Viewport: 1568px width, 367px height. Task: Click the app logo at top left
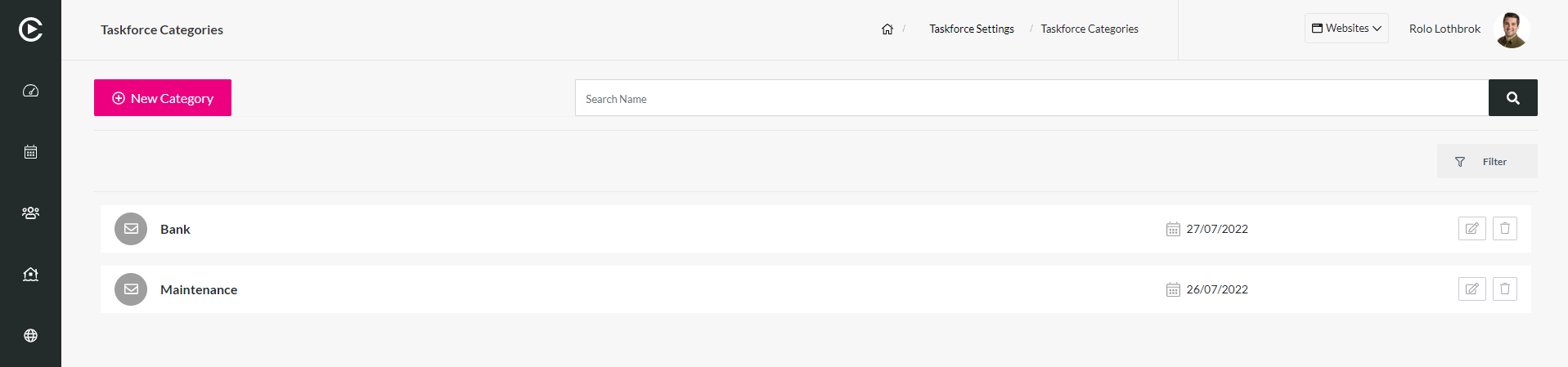(x=30, y=29)
